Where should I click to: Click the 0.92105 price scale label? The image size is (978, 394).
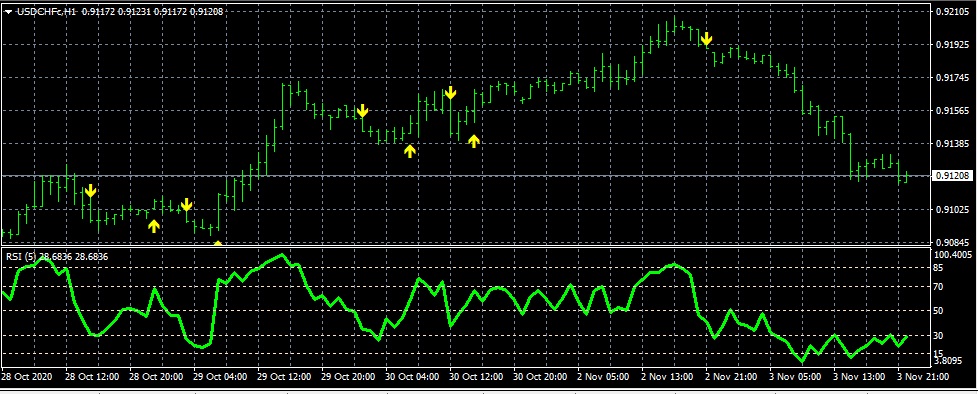click(952, 12)
